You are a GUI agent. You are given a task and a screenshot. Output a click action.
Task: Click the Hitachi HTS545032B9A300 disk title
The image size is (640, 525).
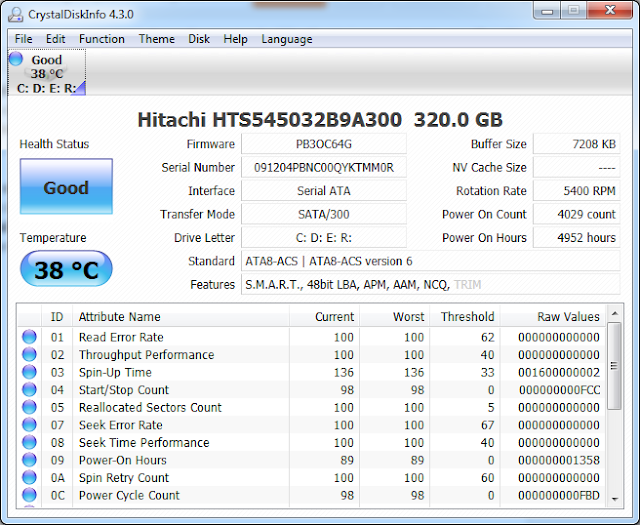pyautogui.click(x=320, y=120)
